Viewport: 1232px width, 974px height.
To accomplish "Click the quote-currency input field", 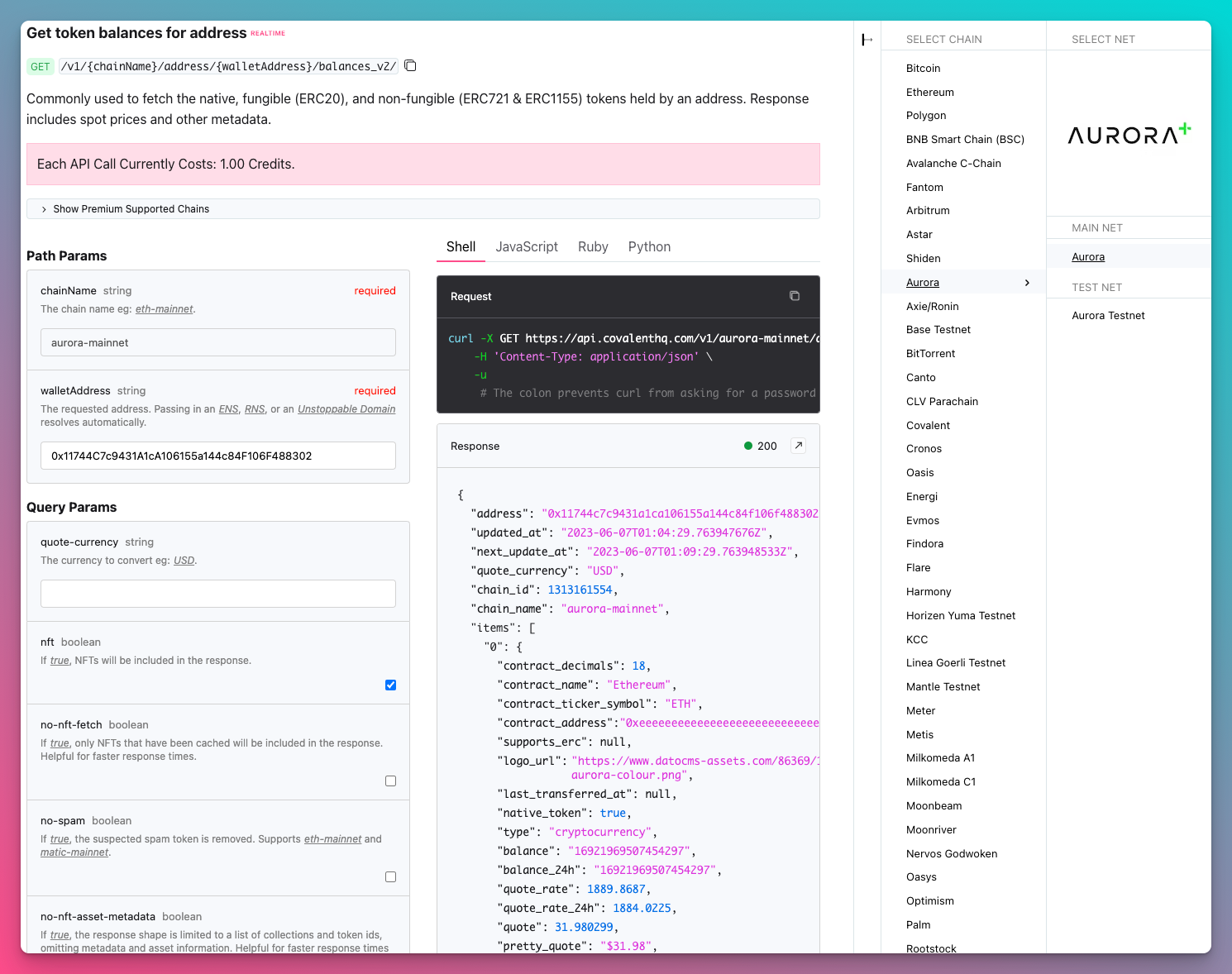I will [x=218, y=594].
